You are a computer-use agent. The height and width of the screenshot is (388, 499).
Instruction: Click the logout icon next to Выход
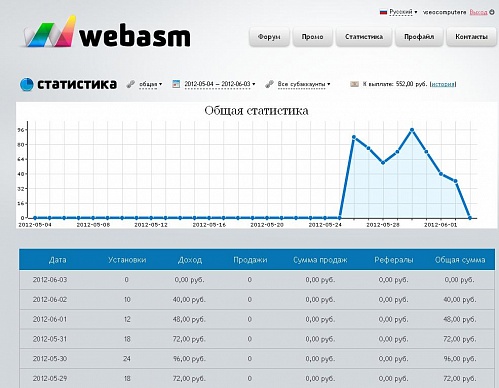click(492, 12)
